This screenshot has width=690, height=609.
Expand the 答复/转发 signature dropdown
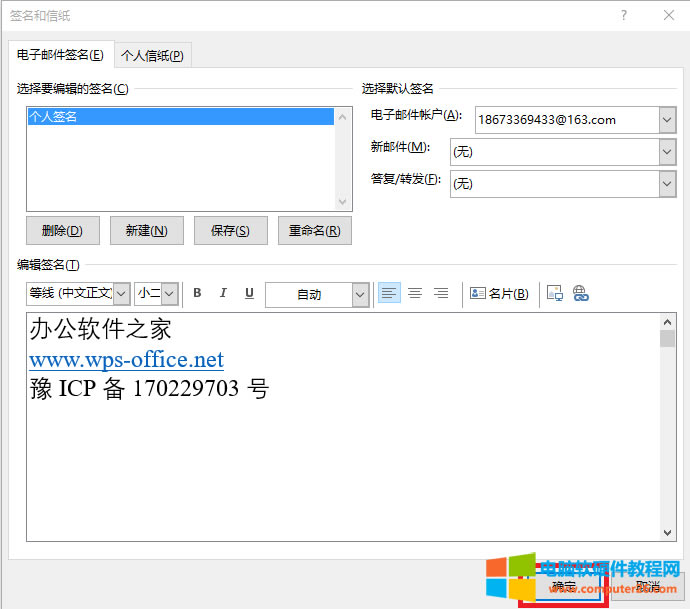point(667,183)
